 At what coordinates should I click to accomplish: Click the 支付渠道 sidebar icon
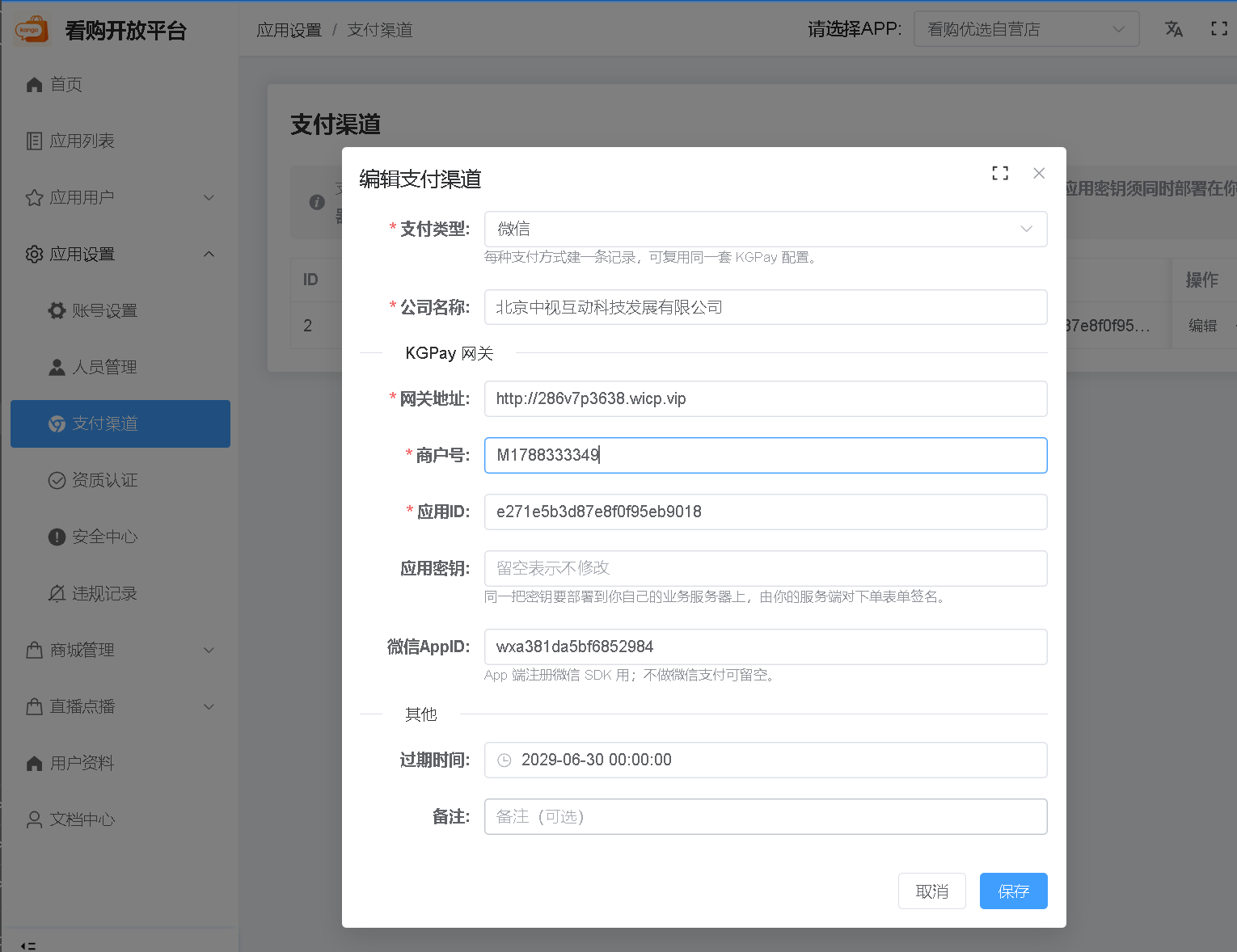[57, 423]
